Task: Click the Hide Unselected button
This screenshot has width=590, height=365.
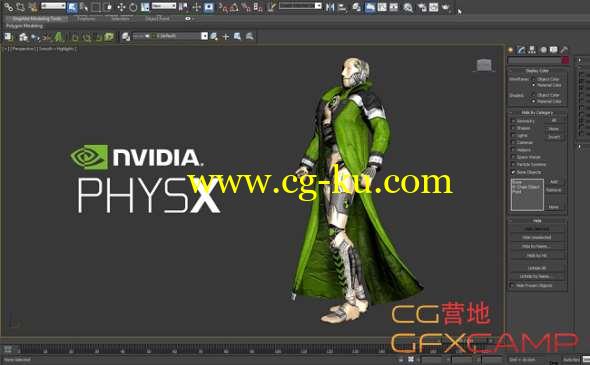Action: tap(537, 237)
